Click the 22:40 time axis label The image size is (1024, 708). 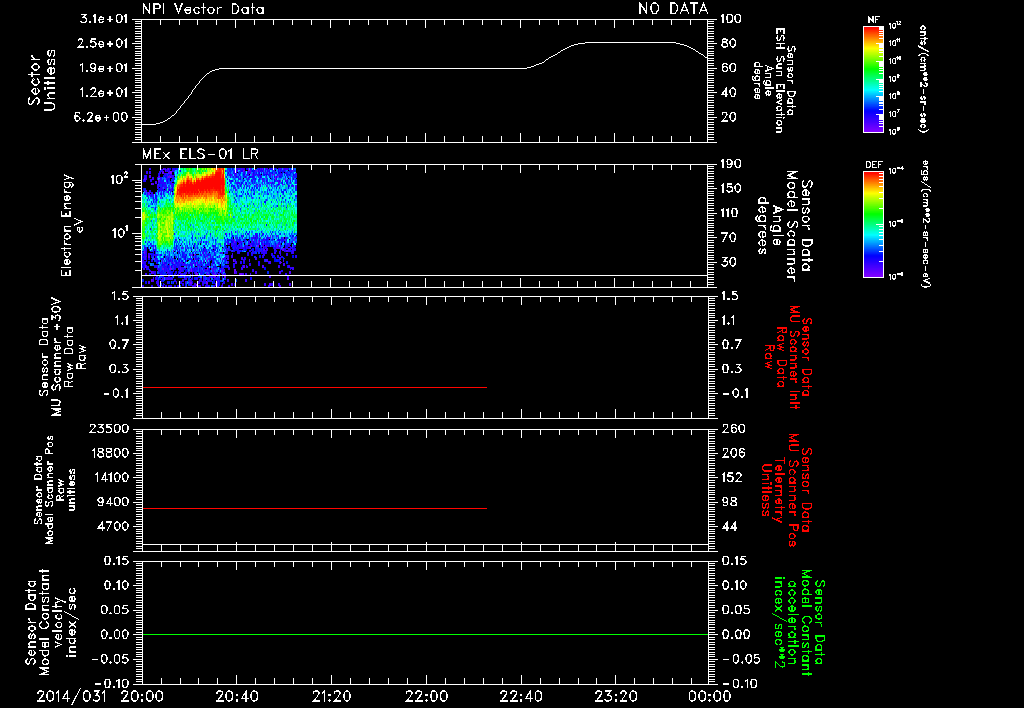pyautogui.click(x=520, y=696)
